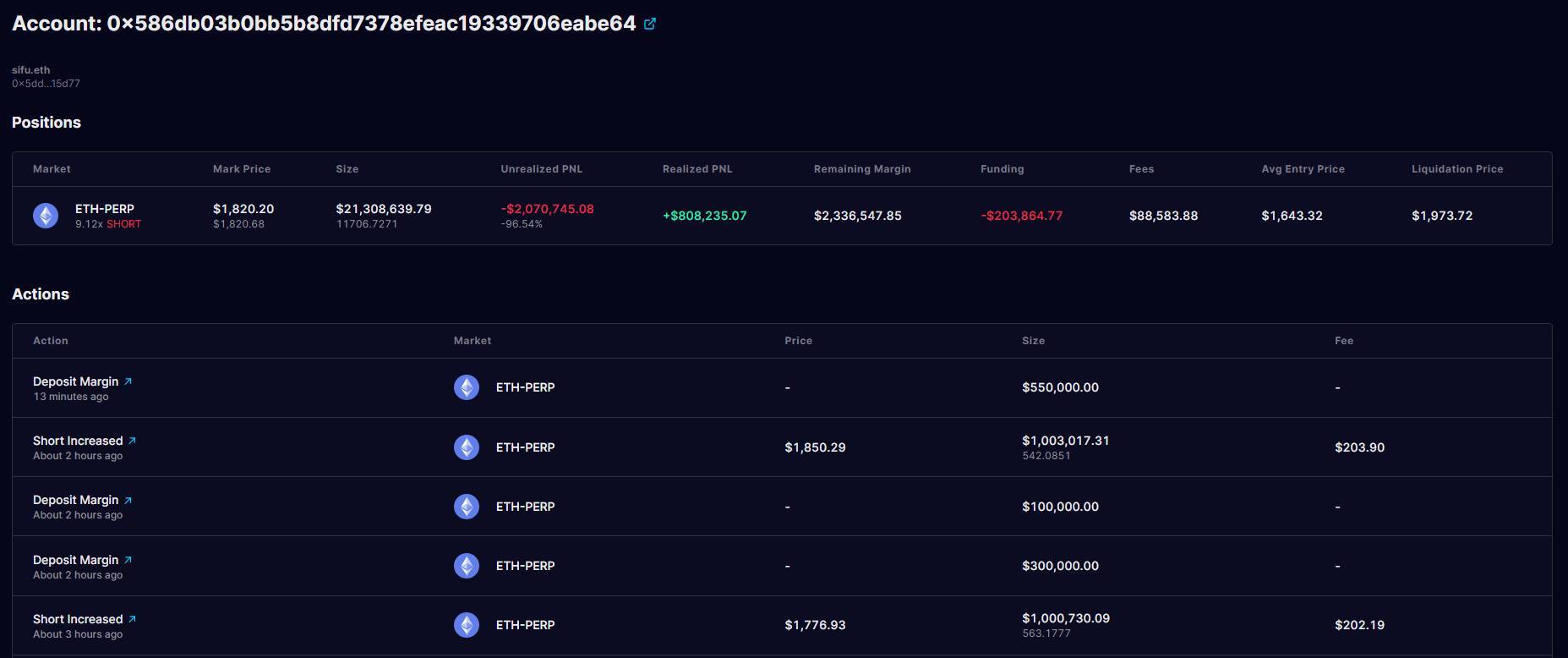1568x658 pixels.
Task: Click the sifu.eth account name
Action: [30, 70]
